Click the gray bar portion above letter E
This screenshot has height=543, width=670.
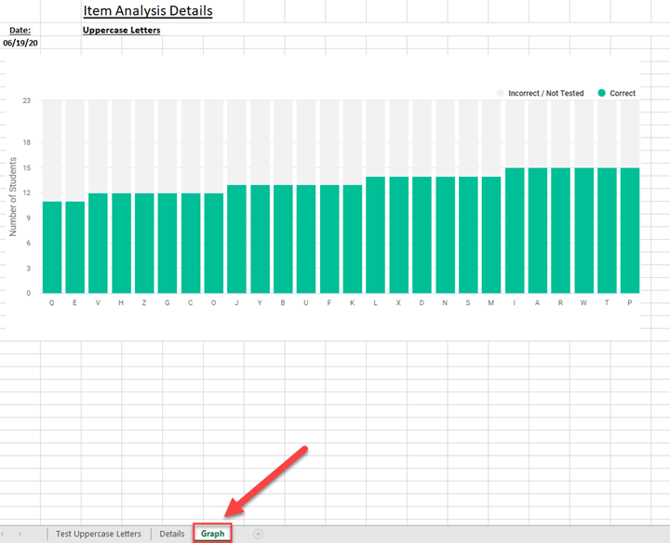click(x=75, y=150)
